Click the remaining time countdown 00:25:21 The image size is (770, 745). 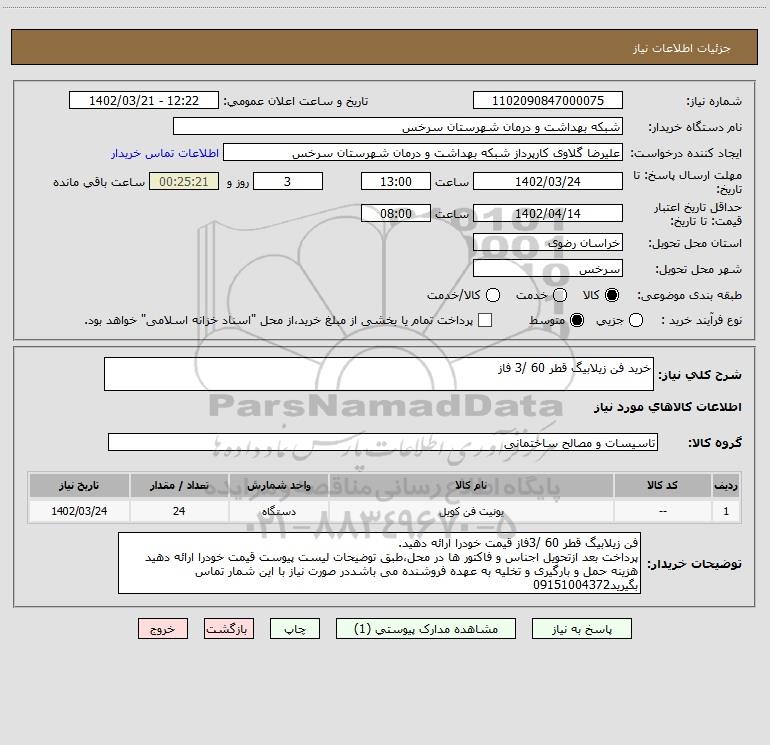[184, 181]
